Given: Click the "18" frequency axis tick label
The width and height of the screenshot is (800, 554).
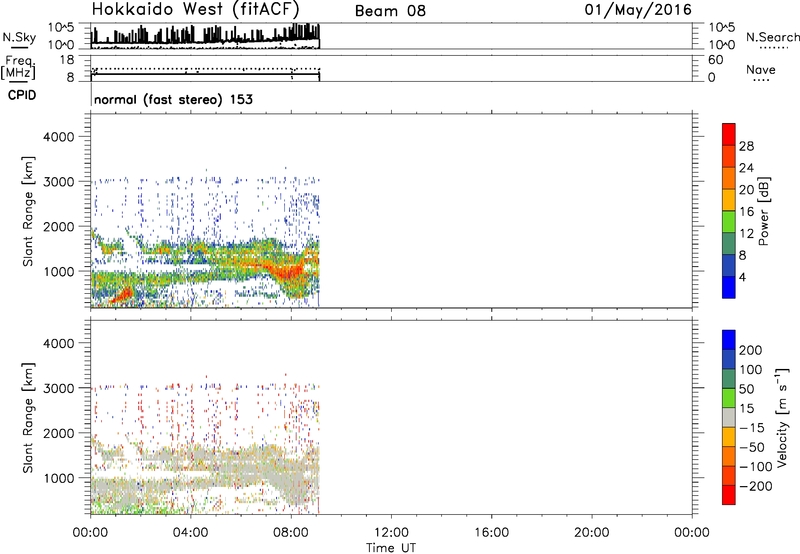Looking at the screenshot, I should (67, 60).
